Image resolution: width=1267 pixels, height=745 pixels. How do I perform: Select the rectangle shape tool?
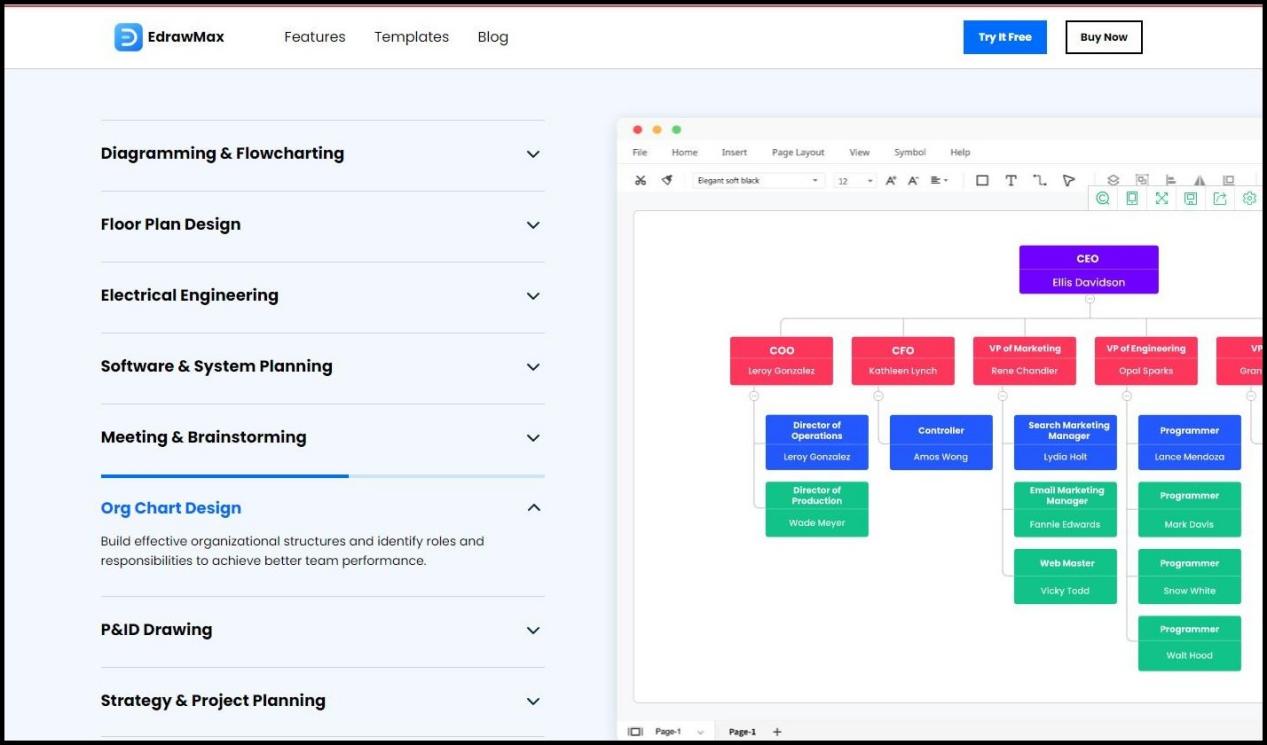click(982, 181)
